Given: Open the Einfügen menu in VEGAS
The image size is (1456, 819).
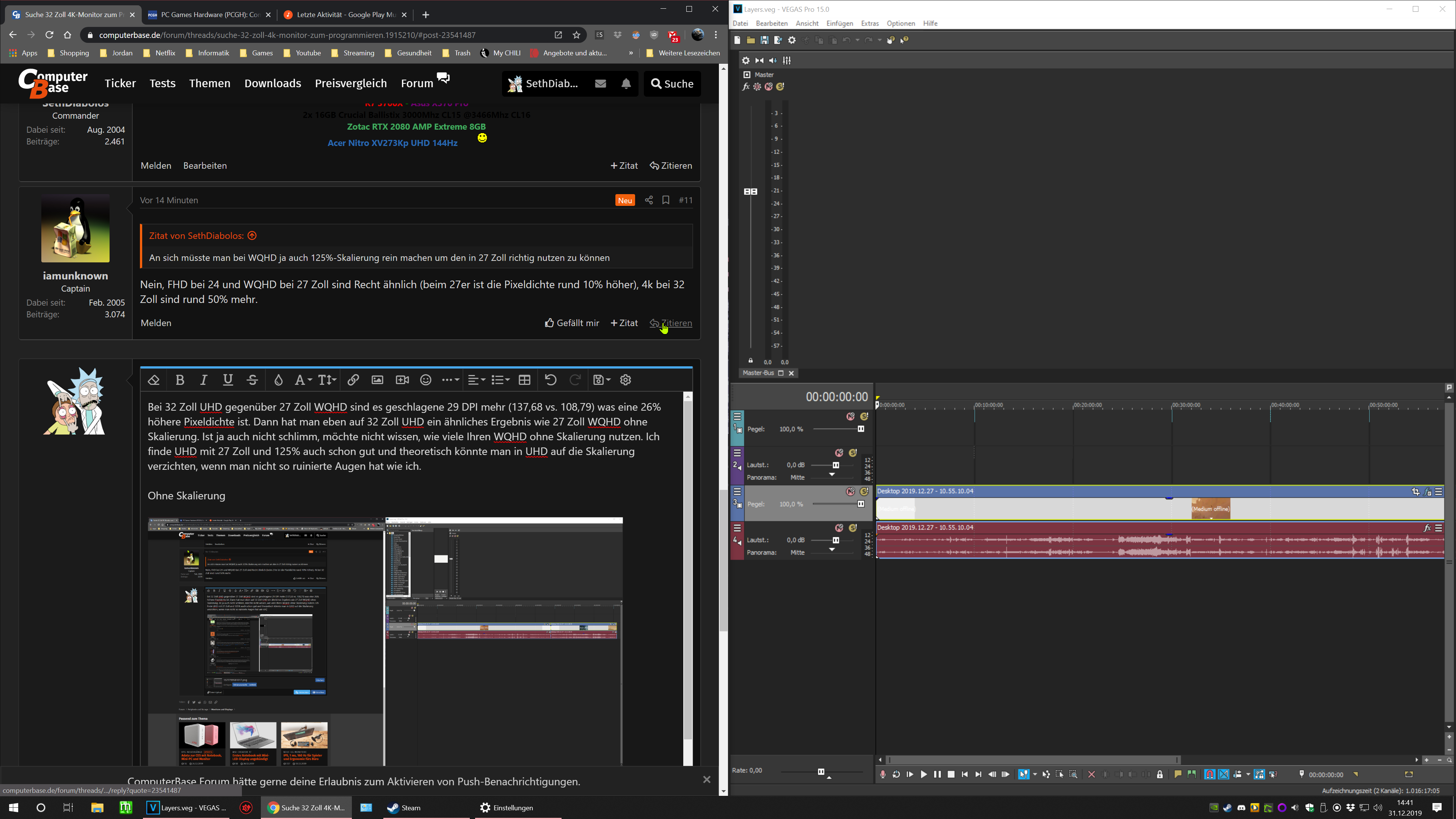Looking at the screenshot, I should coord(839,23).
